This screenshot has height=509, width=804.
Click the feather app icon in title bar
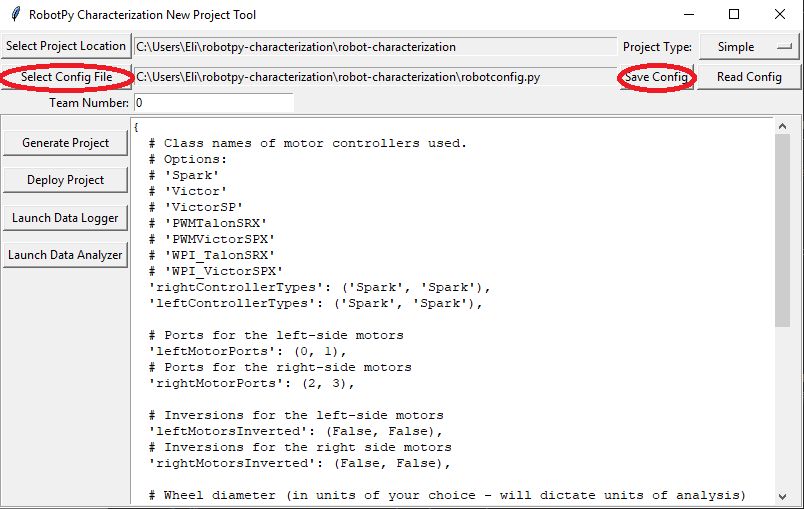[16, 14]
